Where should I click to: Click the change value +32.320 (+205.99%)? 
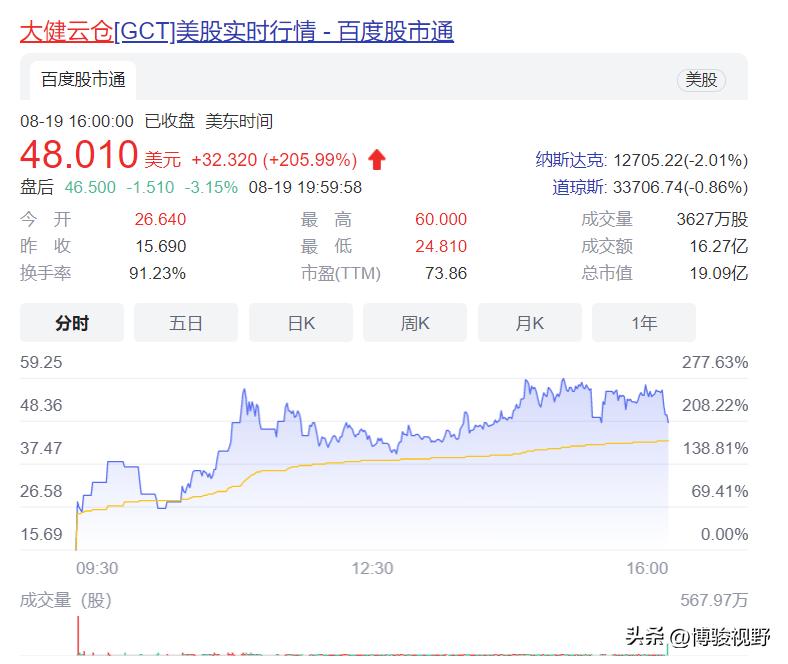pos(274,160)
